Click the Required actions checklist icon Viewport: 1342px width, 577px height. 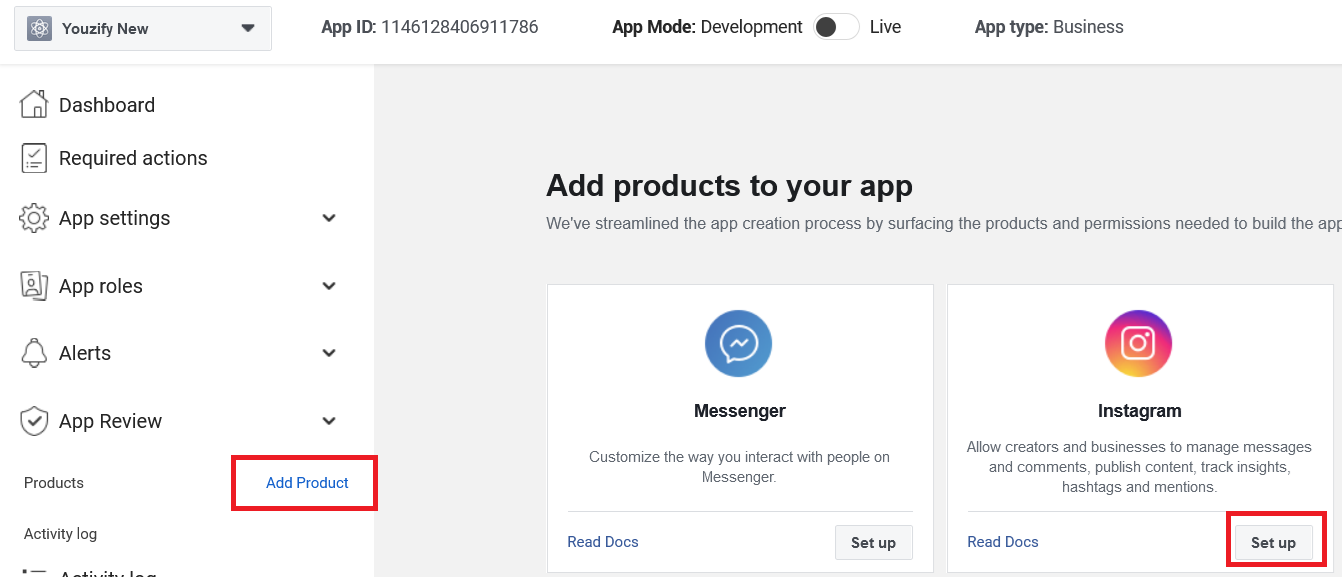click(x=34, y=158)
